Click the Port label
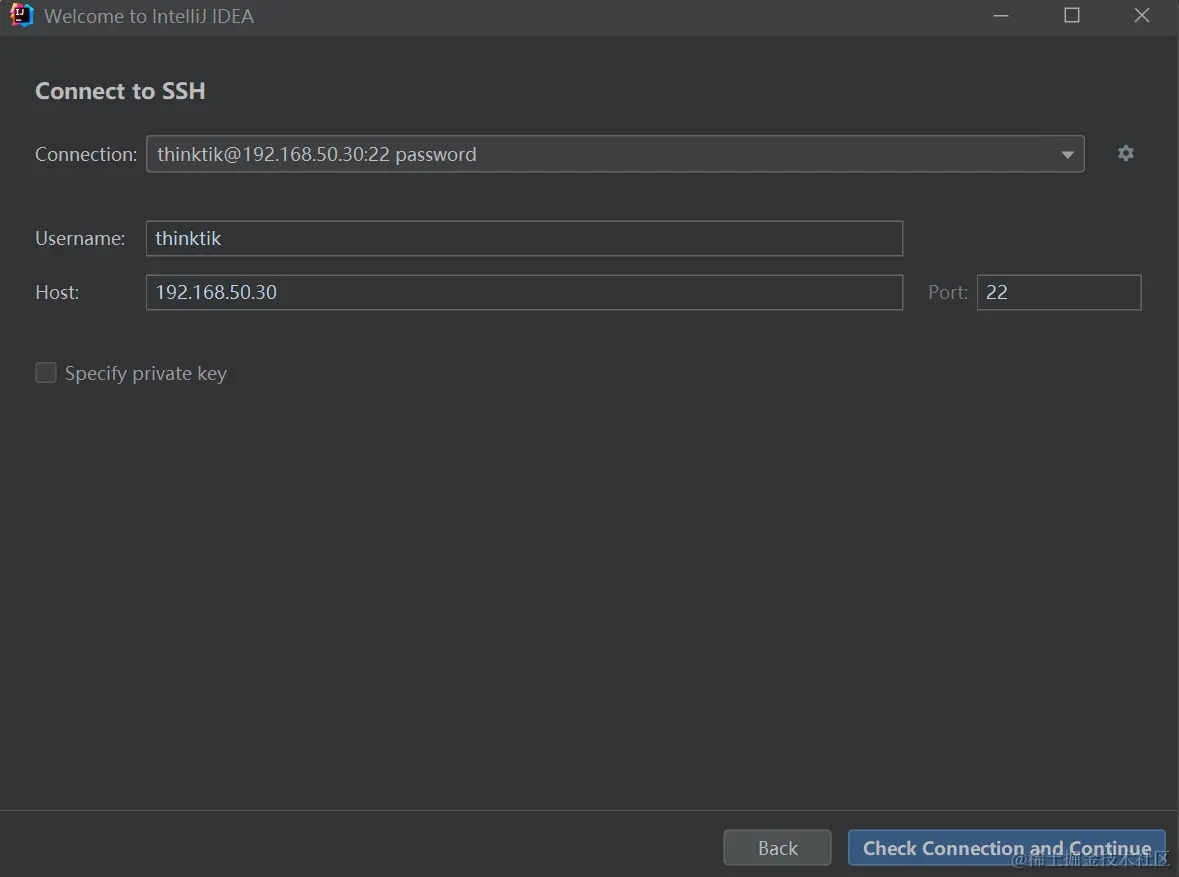The height and width of the screenshot is (877, 1179). (947, 292)
